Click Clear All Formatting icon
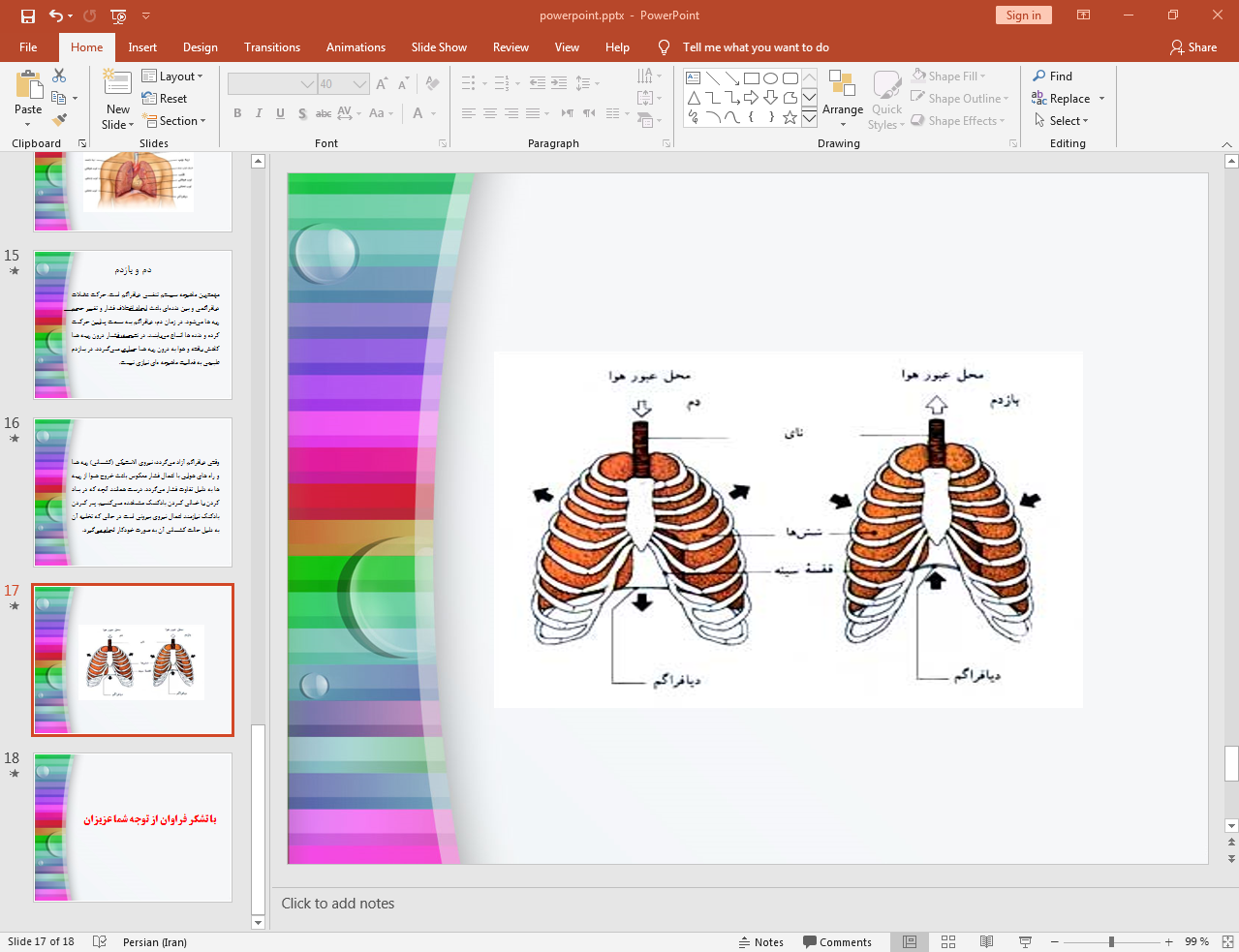Image resolution: width=1239 pixels, height=952 pixels. tap(432, 84)
